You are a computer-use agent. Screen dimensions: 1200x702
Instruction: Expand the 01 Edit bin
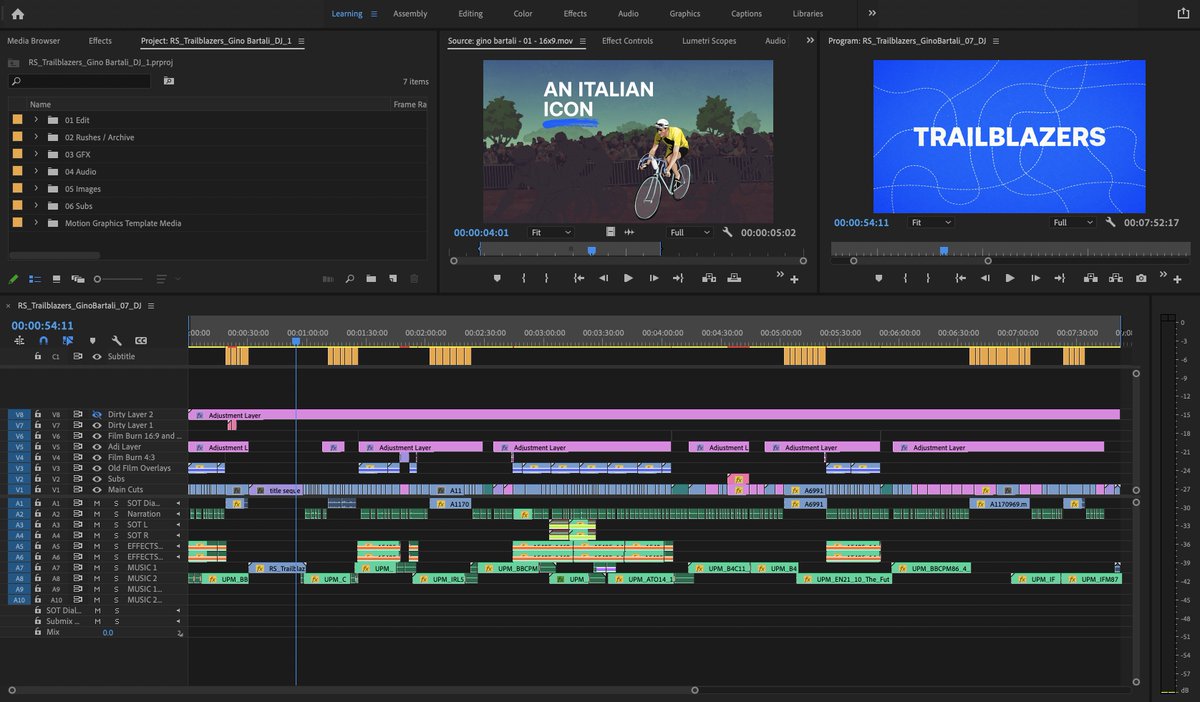[36, 120]
